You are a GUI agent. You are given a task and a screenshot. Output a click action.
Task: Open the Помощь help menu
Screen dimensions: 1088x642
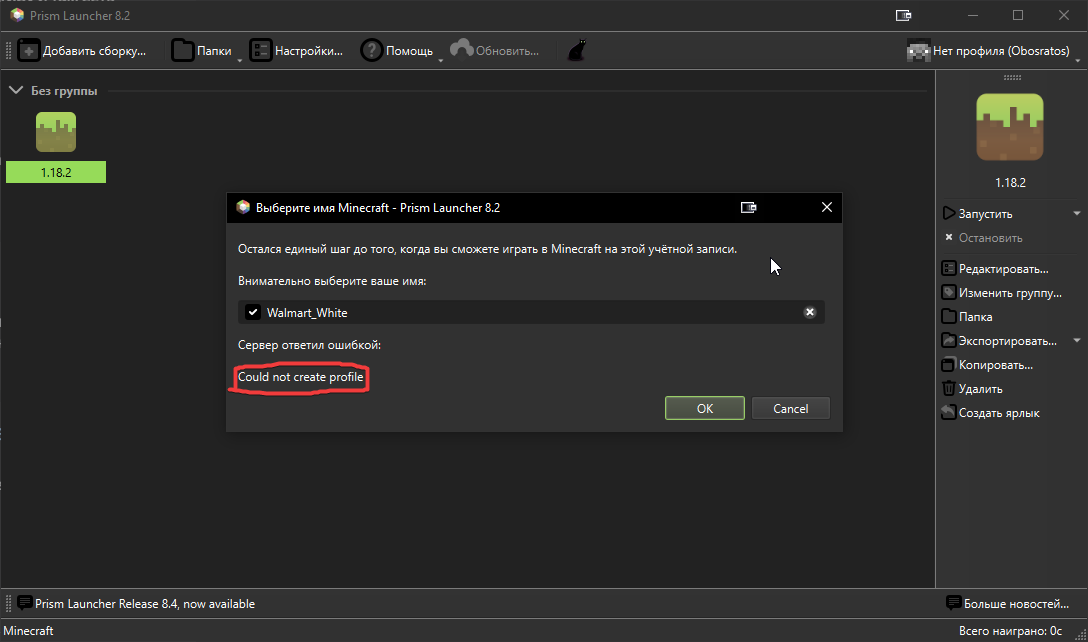click(x=397, y=51)
